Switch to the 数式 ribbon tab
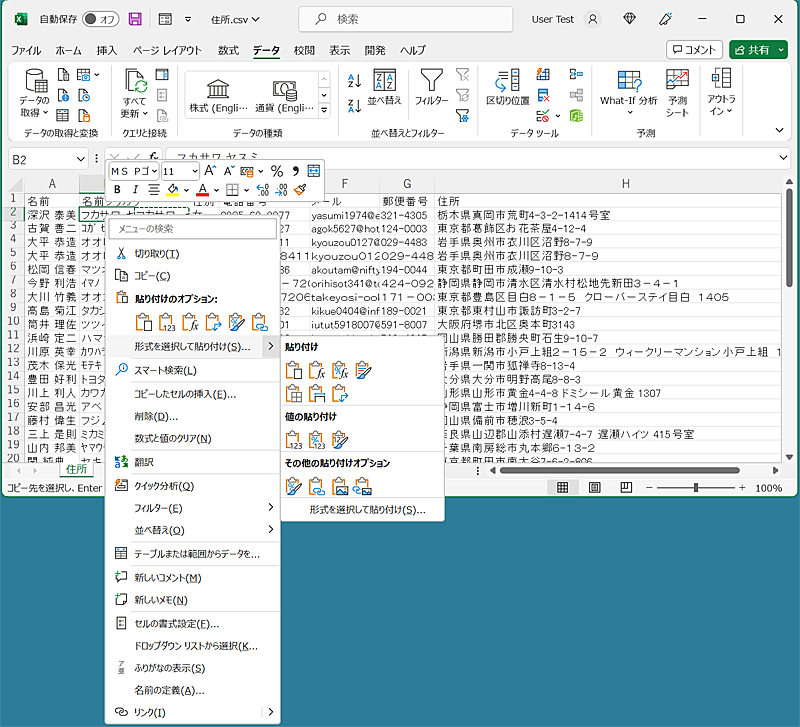800x727 pixels. coord(228,50)
